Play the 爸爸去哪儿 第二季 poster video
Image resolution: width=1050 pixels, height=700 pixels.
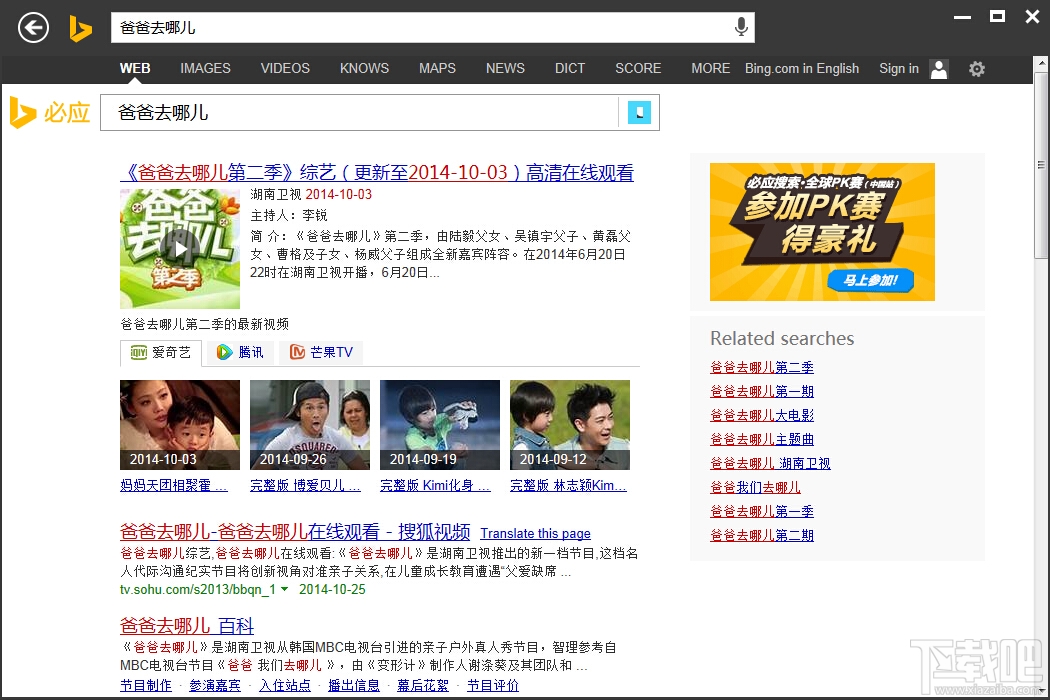click(x=179, y=249)
